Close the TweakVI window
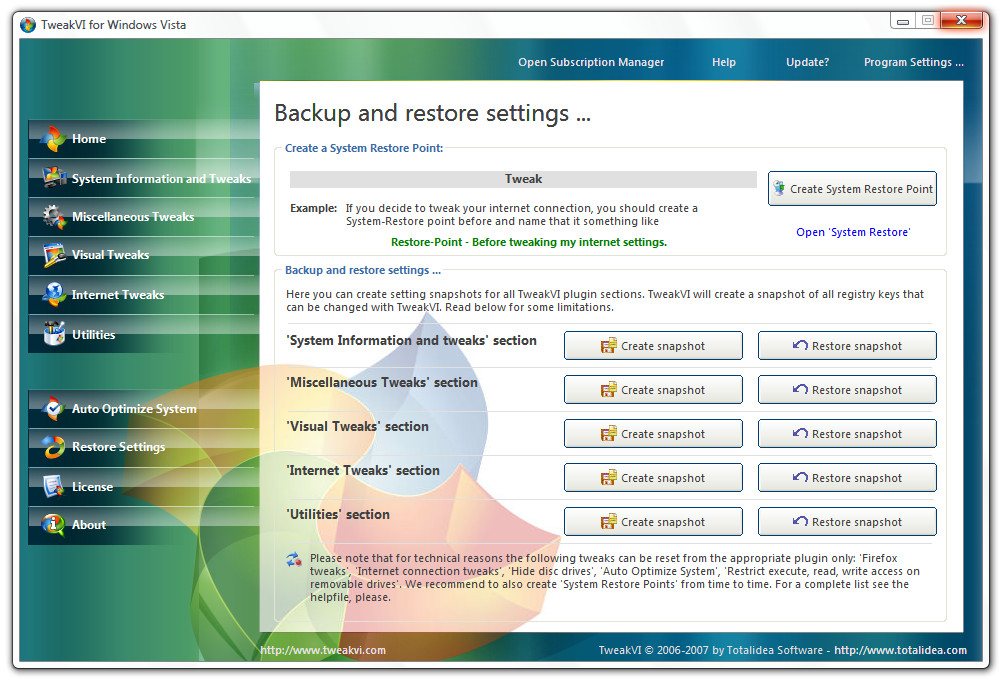 pyautogui.click(x=961, y=20)
